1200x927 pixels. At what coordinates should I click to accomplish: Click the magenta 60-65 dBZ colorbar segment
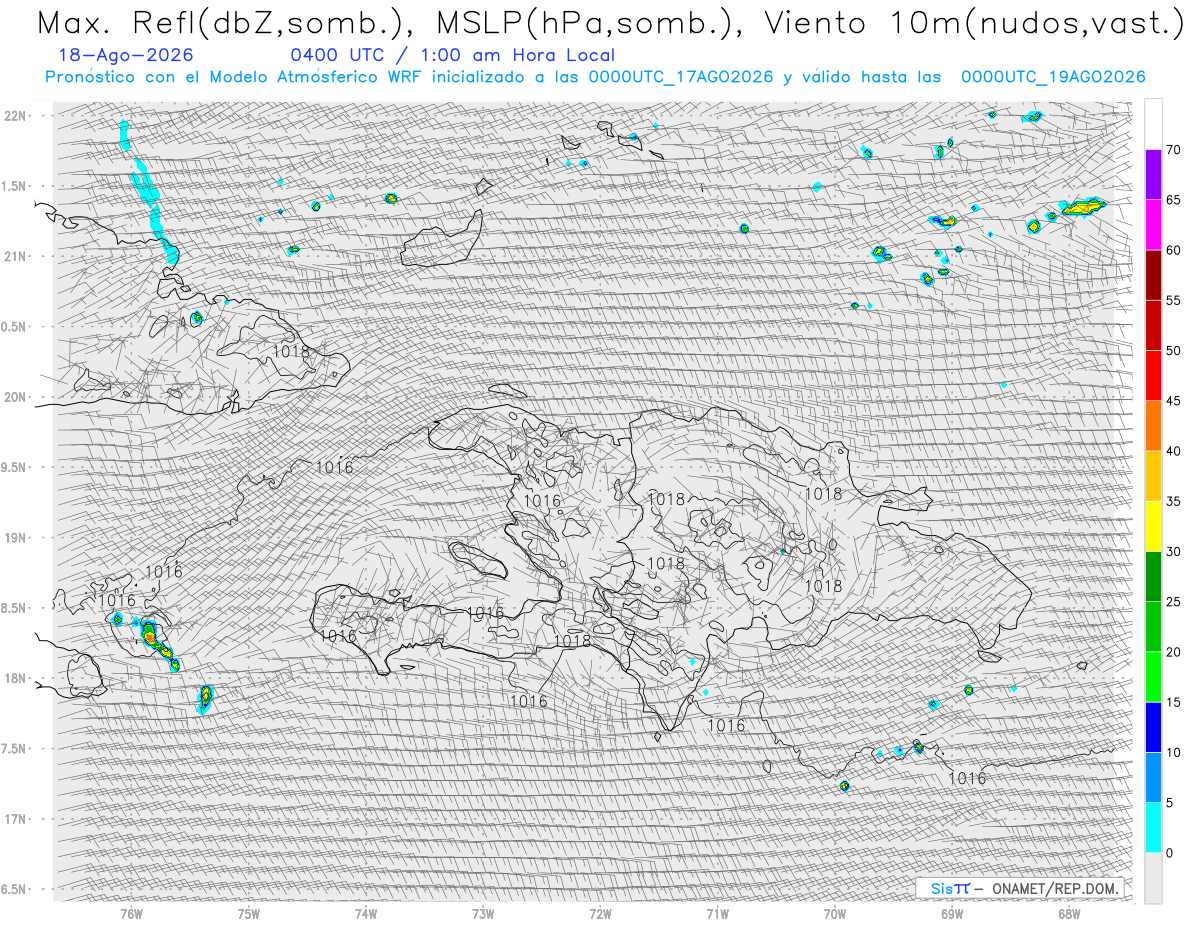(1153, 225)
